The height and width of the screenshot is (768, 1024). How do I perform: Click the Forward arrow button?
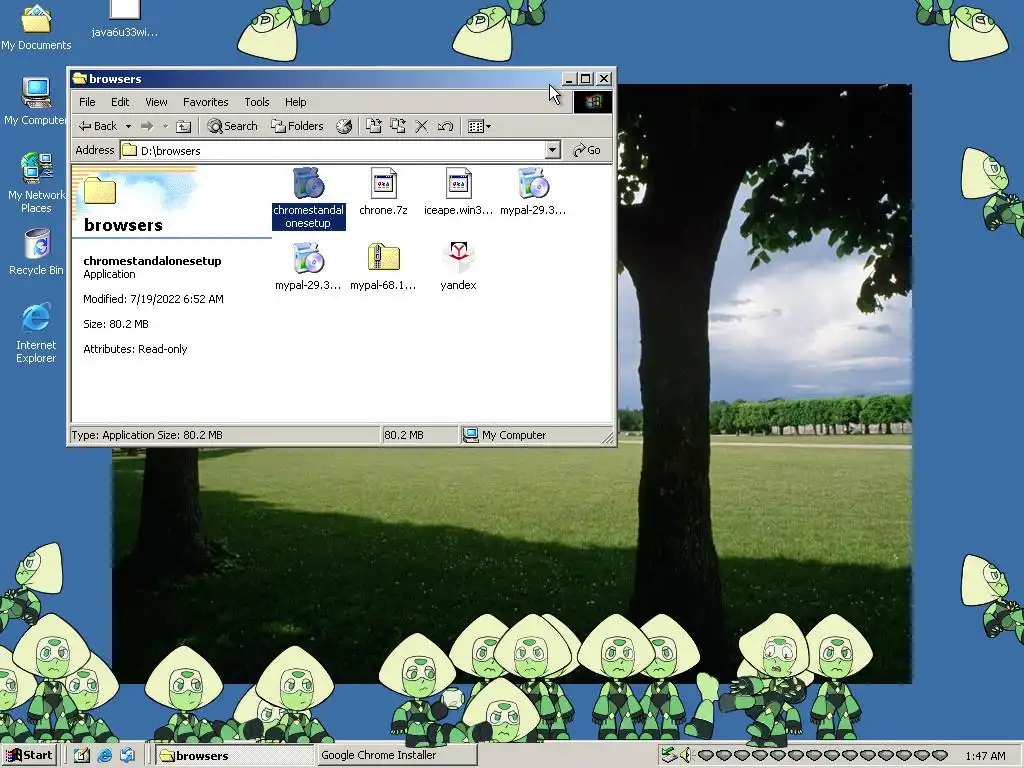point(148,126)
